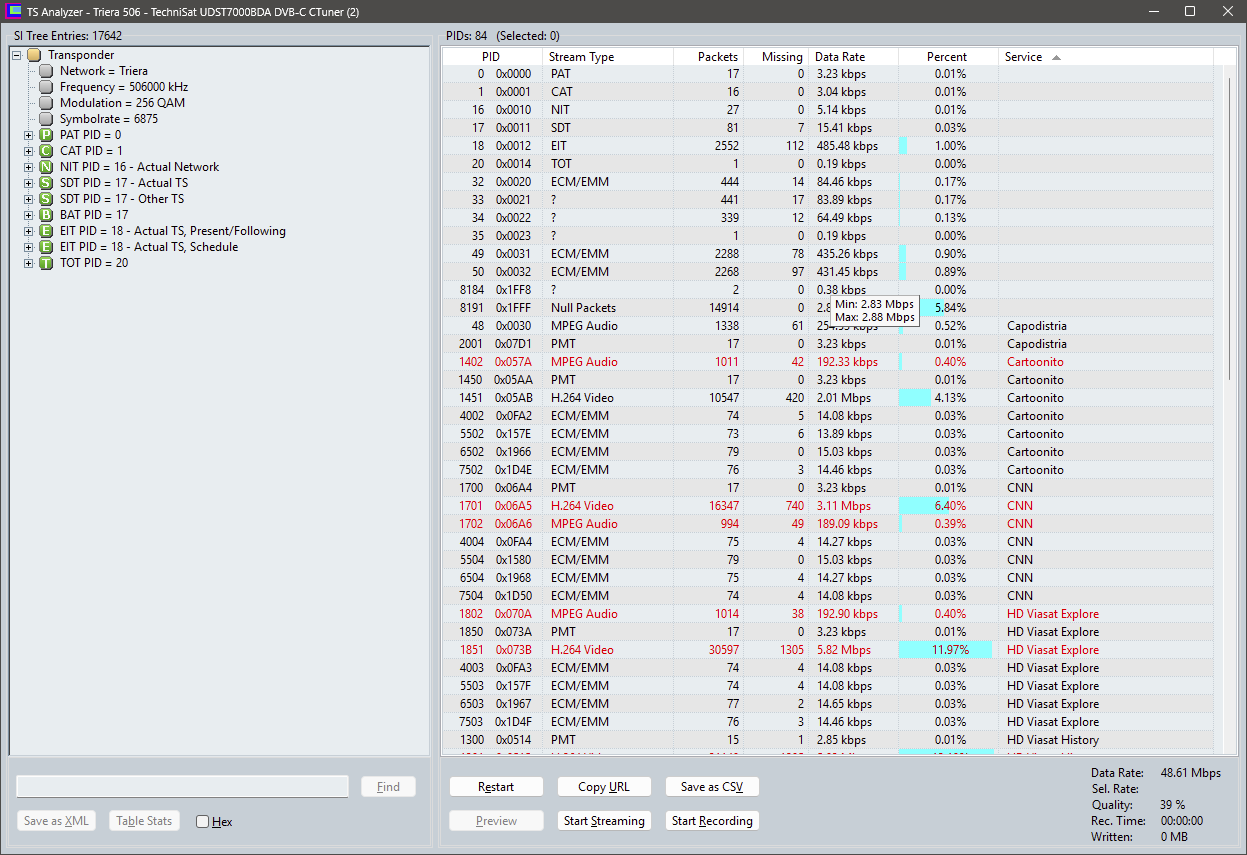1247x855 pixels.
Task: Select the PID 49 ECM/EMM row
Action: 828,254
